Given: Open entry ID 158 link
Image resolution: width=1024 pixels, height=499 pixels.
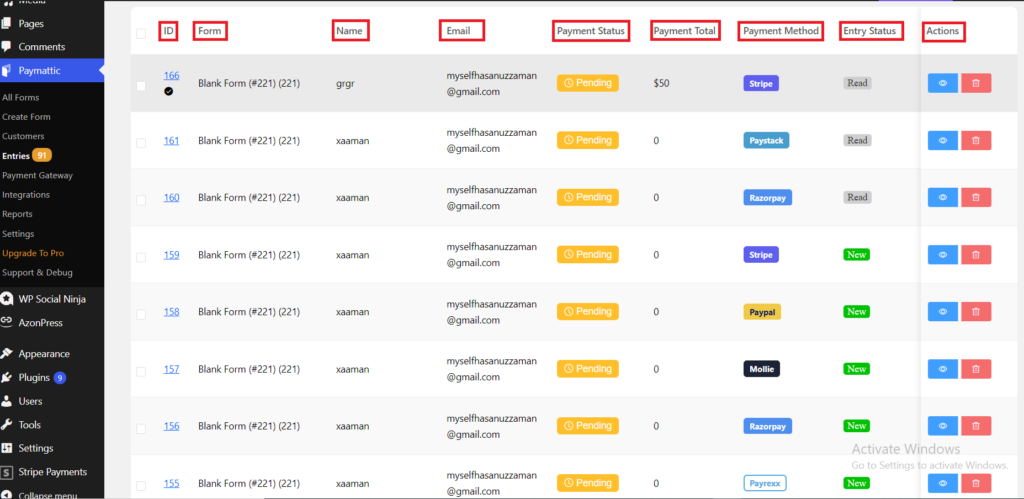Looking at the screenshot, I should pyautogui.click(x=171, y=312).
